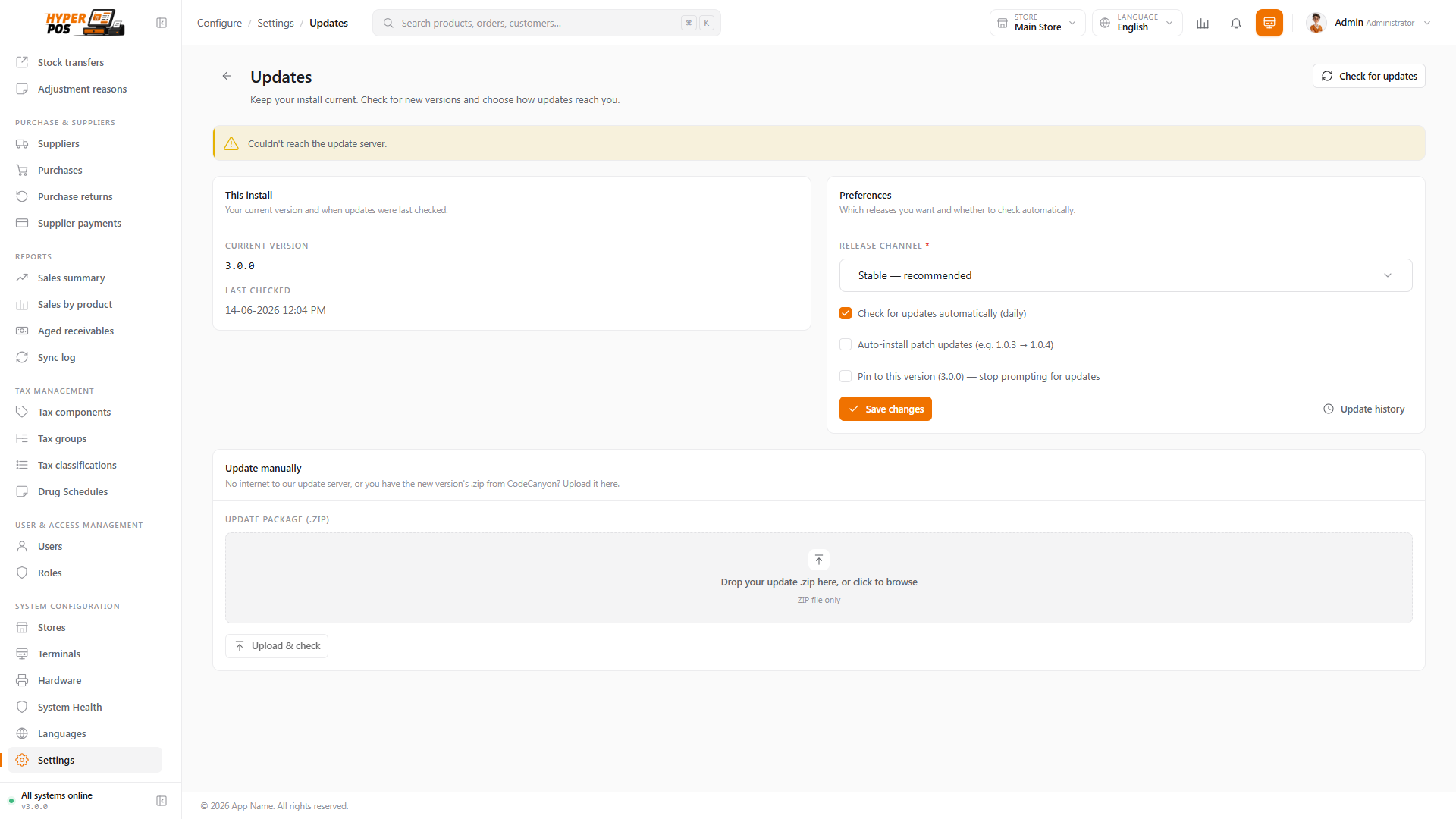Open the Language English selector
The width and height of the screenshot is (1456, 819).
[1137, 23]
